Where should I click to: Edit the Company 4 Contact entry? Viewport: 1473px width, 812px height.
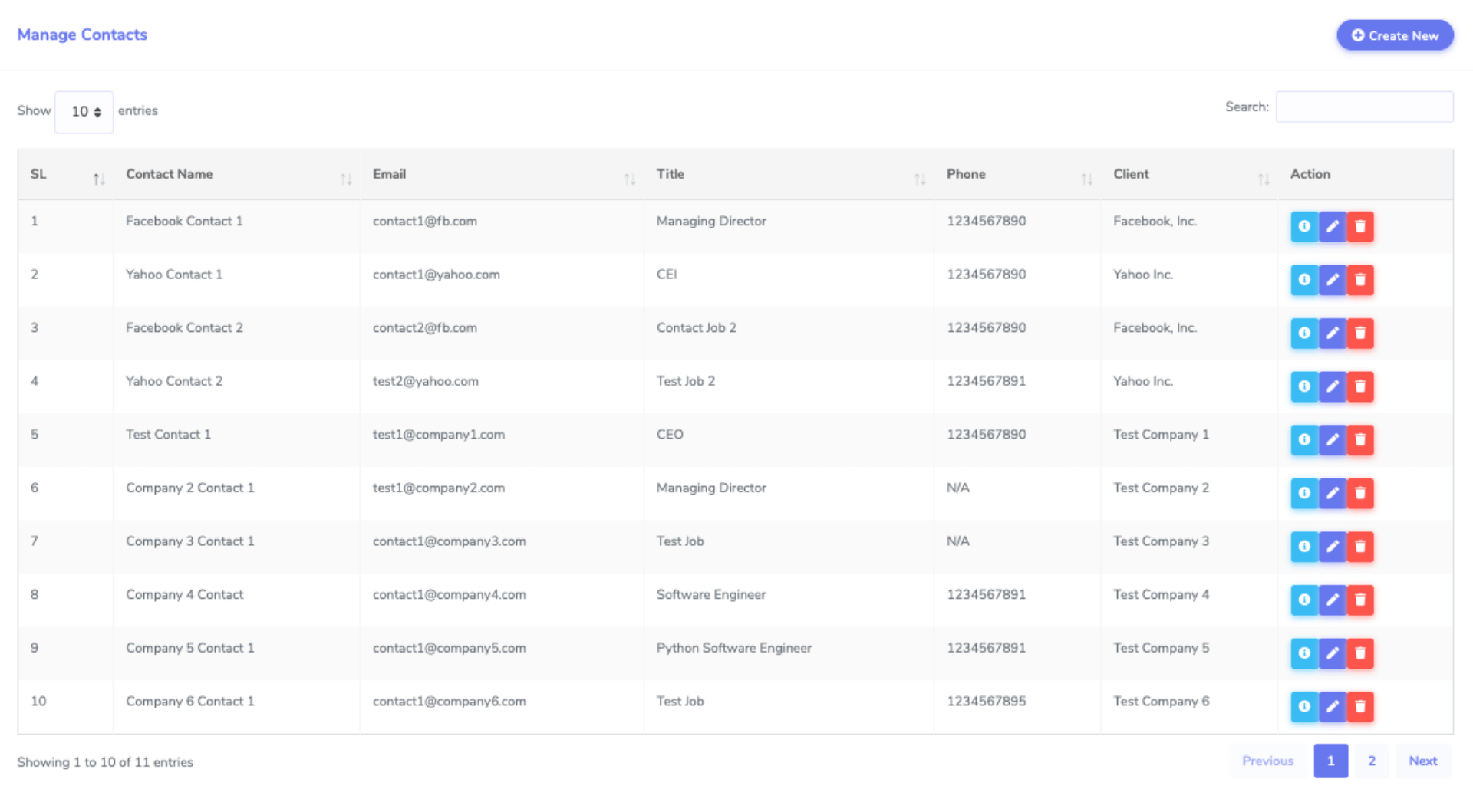click(1333, 600)
